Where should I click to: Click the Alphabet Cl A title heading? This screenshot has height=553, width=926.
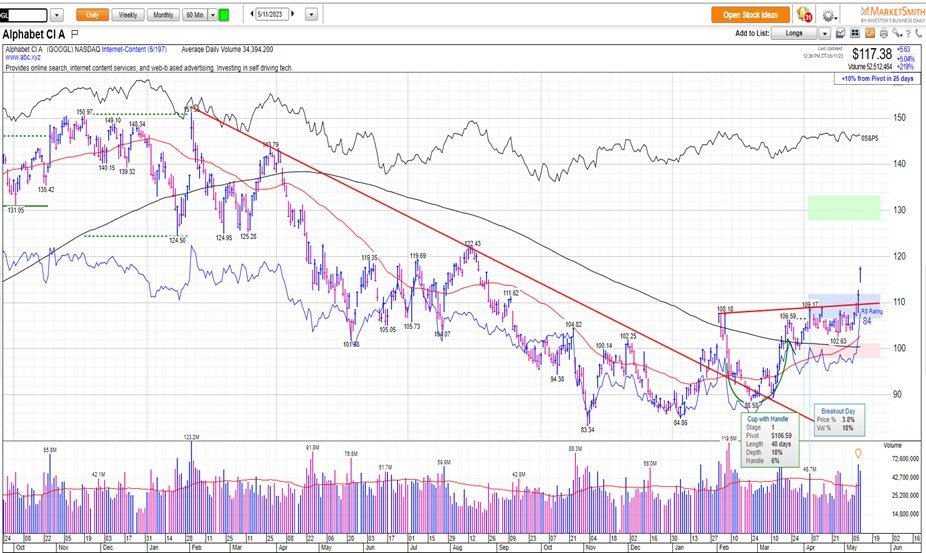click(x=34, y=34)
